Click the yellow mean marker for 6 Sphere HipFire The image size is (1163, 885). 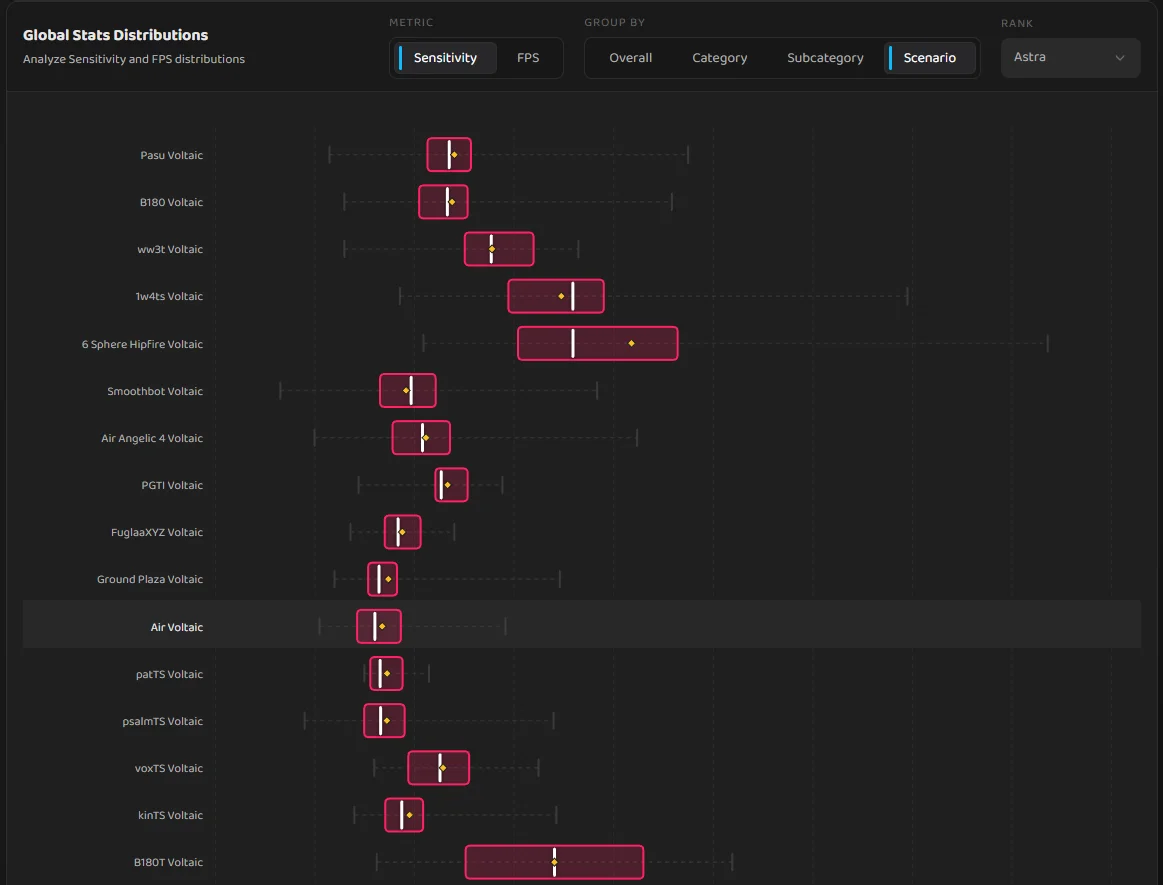pyautogui.click(x=631, y=343)
